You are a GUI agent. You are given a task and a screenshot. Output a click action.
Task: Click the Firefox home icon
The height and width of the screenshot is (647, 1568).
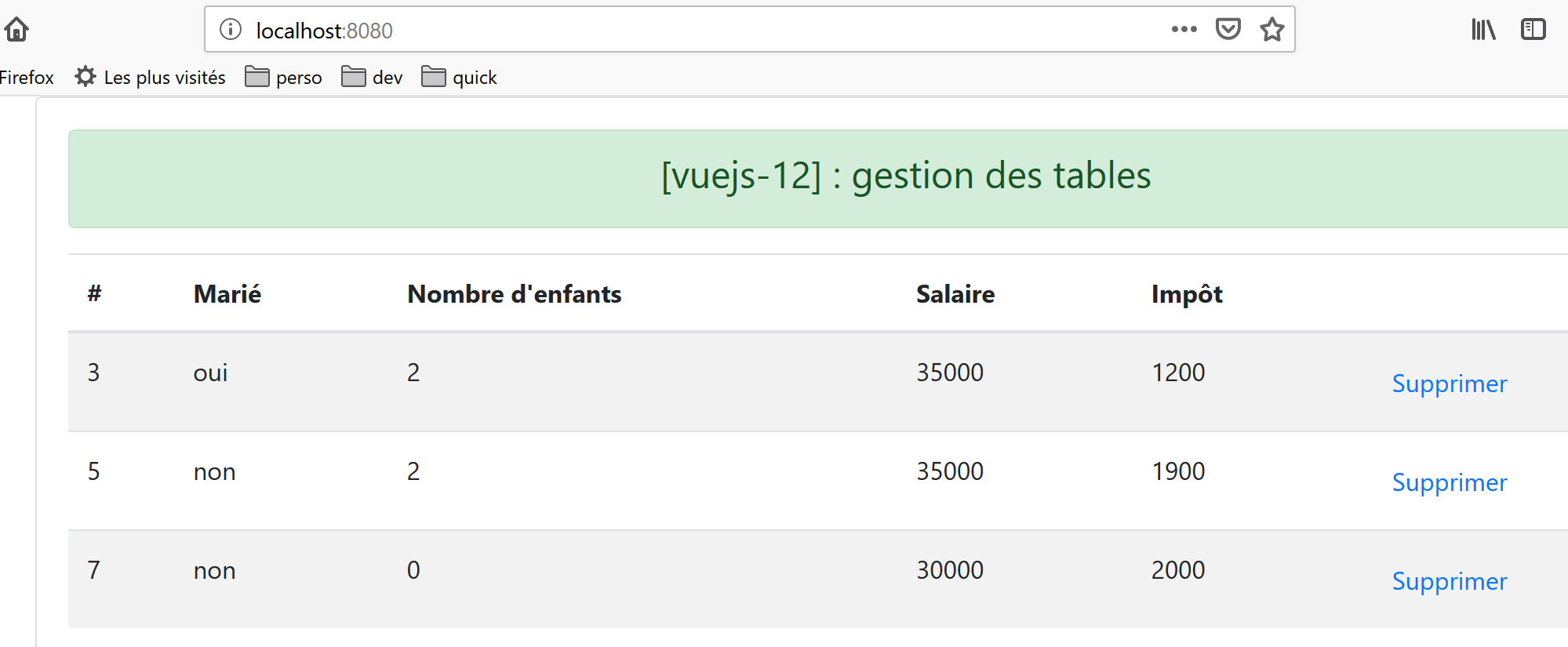coord(16,30)
